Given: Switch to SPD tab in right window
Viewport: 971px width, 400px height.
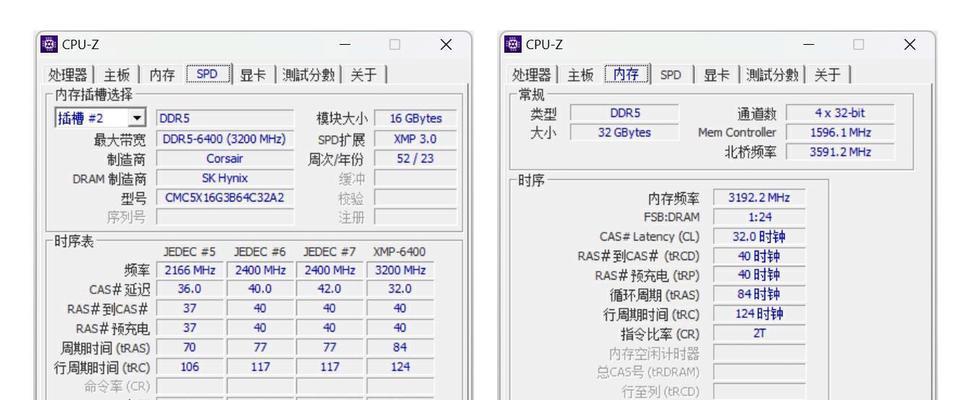Looking at the screenshot, I should pyautogui.click(x=671, y=75).
